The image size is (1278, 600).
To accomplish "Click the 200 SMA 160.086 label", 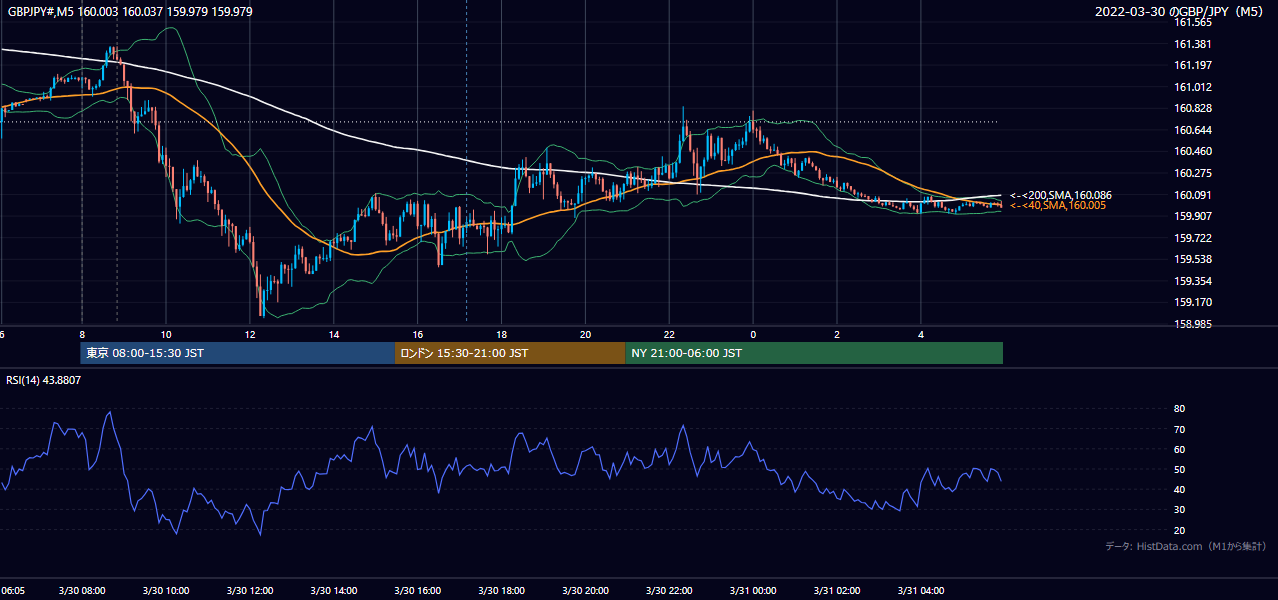I will [1061, 195].
